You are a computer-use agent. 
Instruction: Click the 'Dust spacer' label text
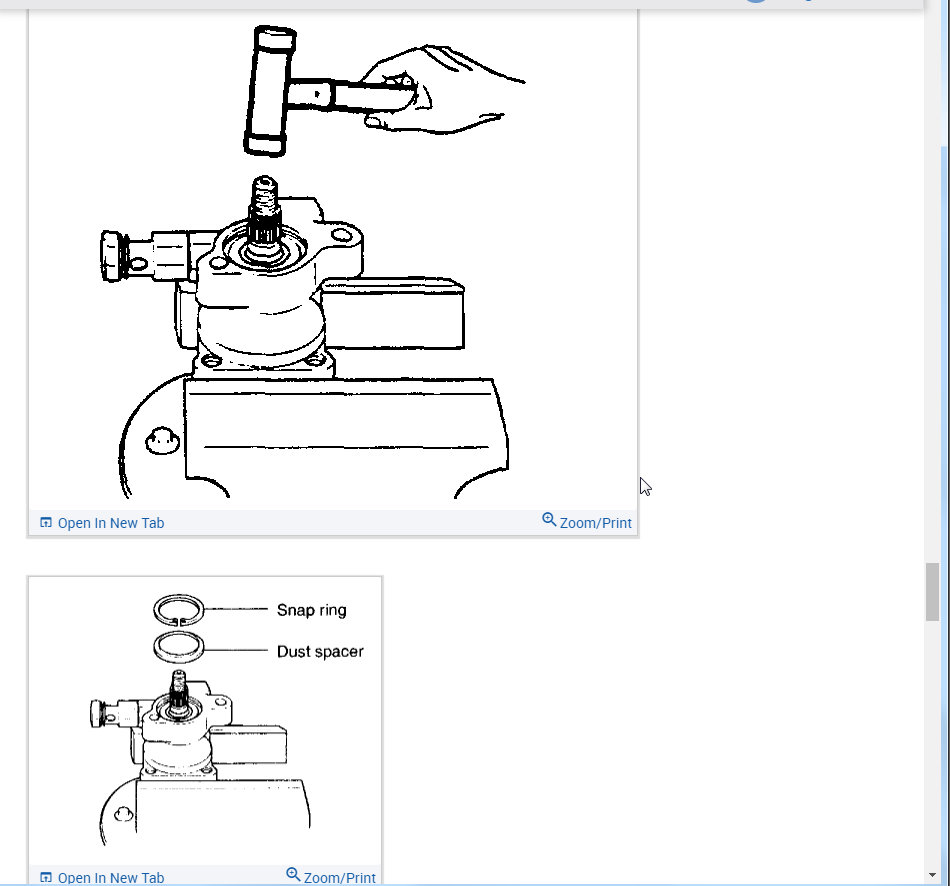[320, 651]
